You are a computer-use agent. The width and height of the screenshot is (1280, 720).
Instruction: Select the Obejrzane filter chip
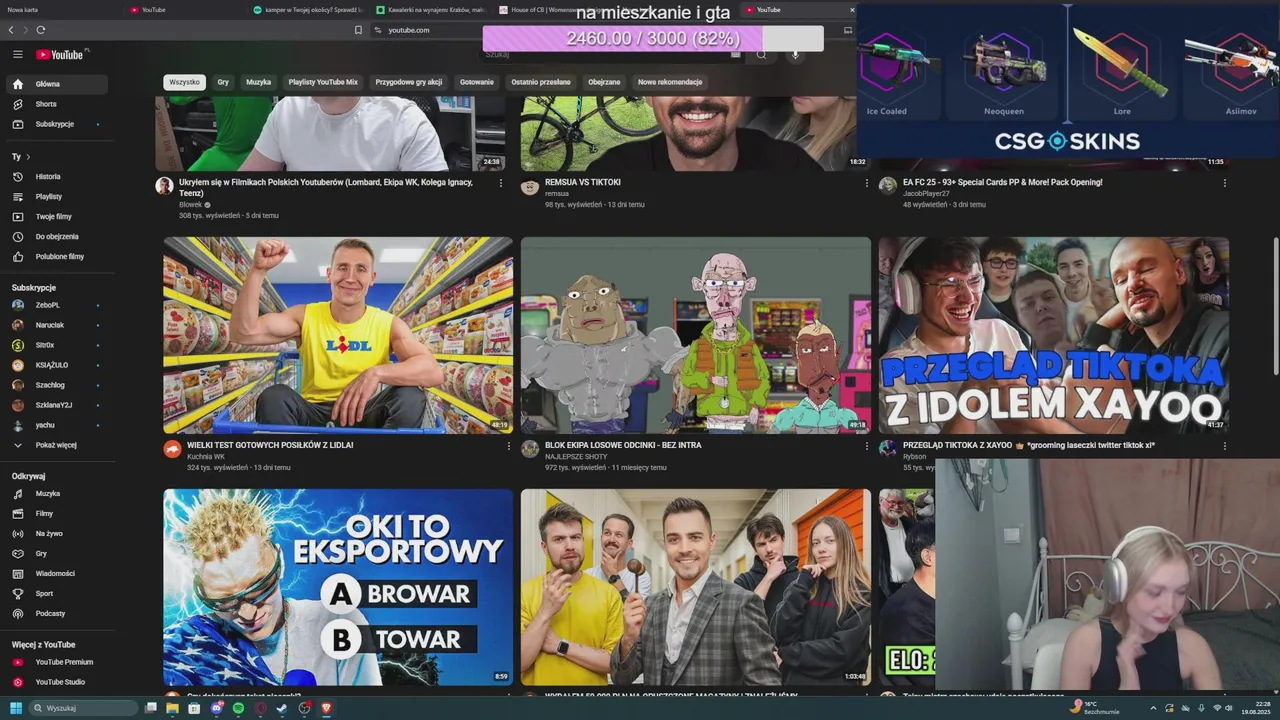point(604,82)
